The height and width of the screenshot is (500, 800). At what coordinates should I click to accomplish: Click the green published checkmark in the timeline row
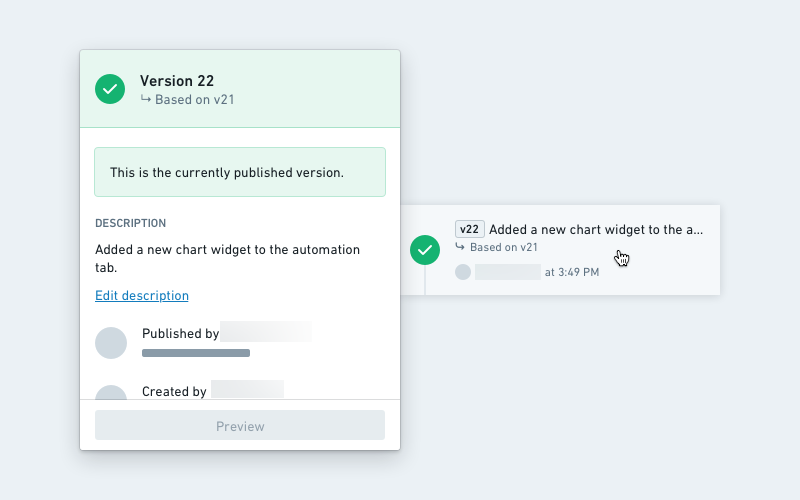pyautogui.click(x=425, y=250)
